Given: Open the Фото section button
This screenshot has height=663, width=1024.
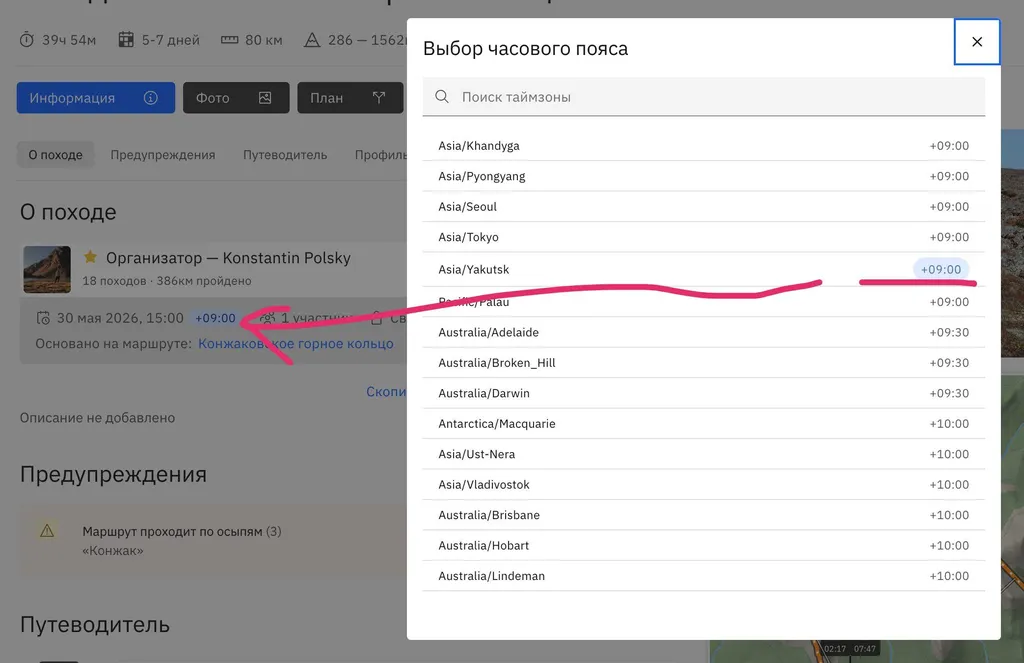Looking at the screenshot, I should [x=235, y=98].
